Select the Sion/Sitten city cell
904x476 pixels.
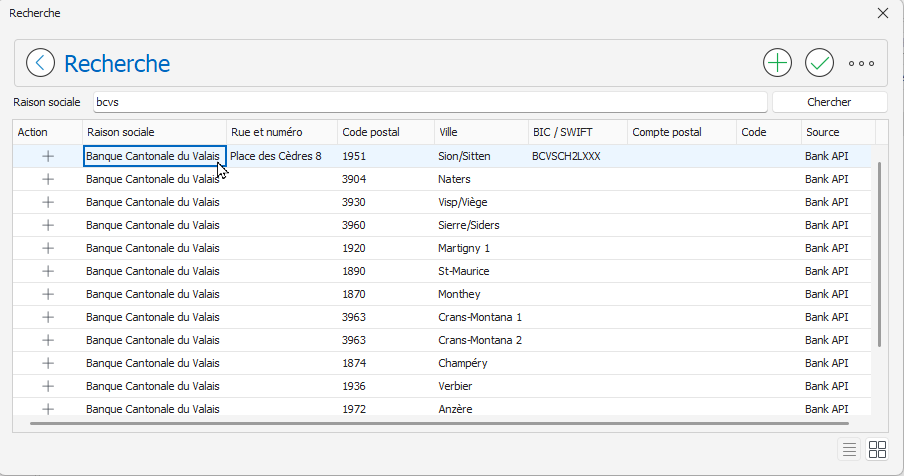tap(481, 156)
